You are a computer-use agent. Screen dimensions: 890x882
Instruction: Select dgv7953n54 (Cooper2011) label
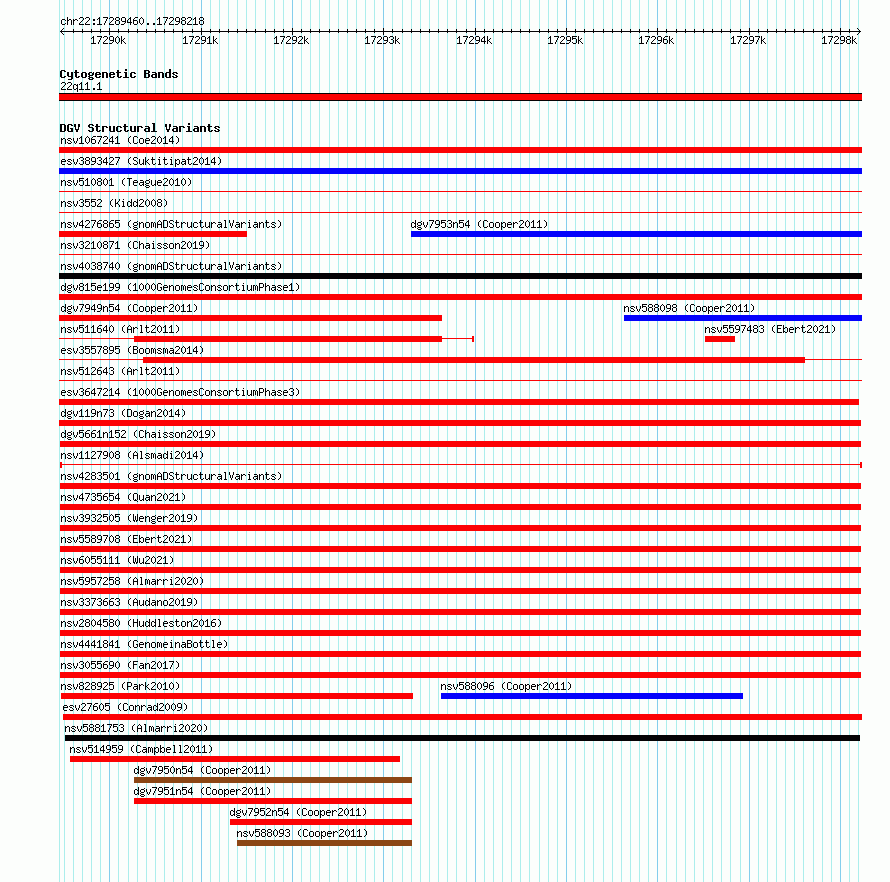[479, 224]
